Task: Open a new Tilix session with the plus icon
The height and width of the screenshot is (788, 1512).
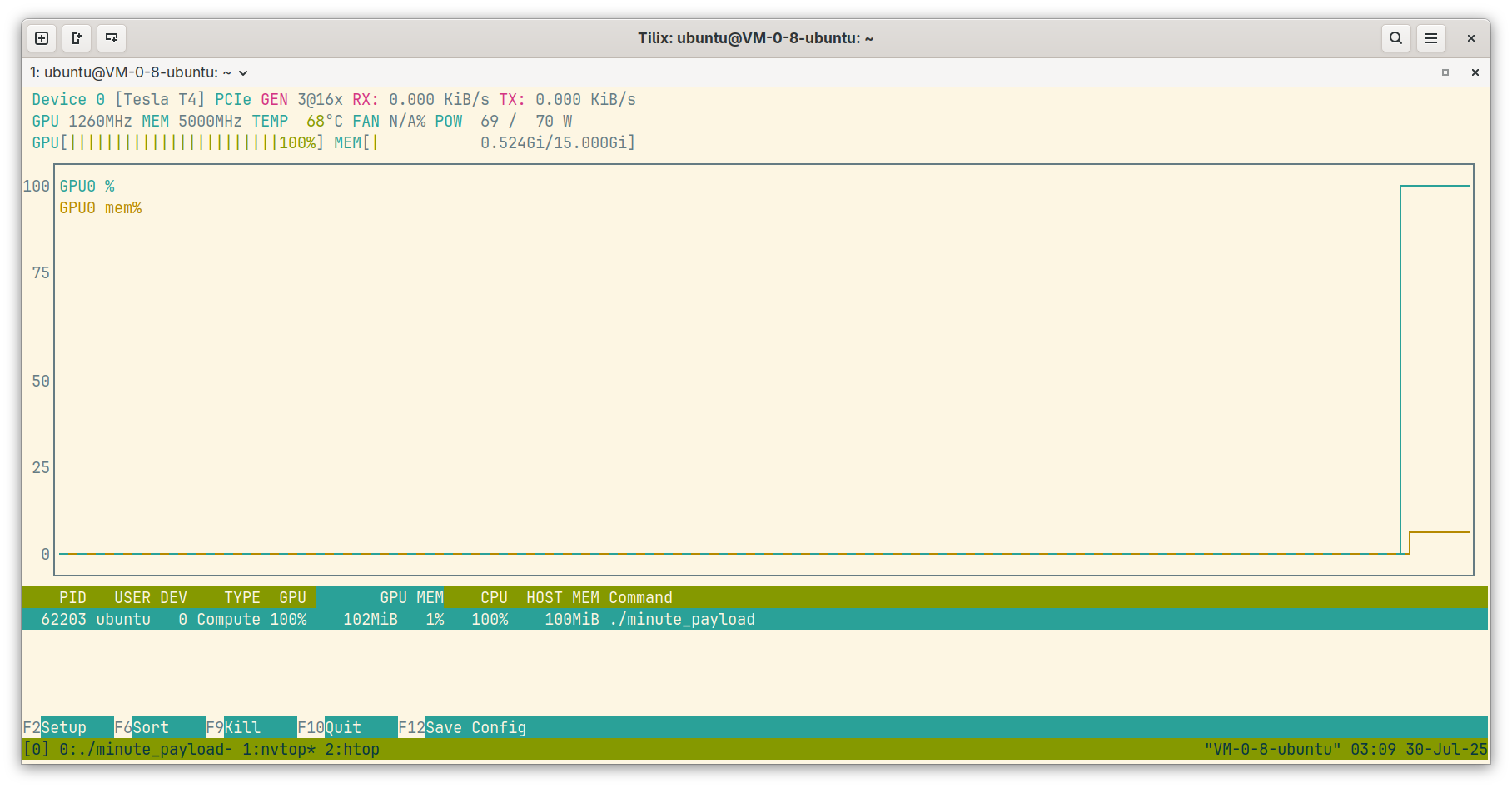Action: click(41, 38)
